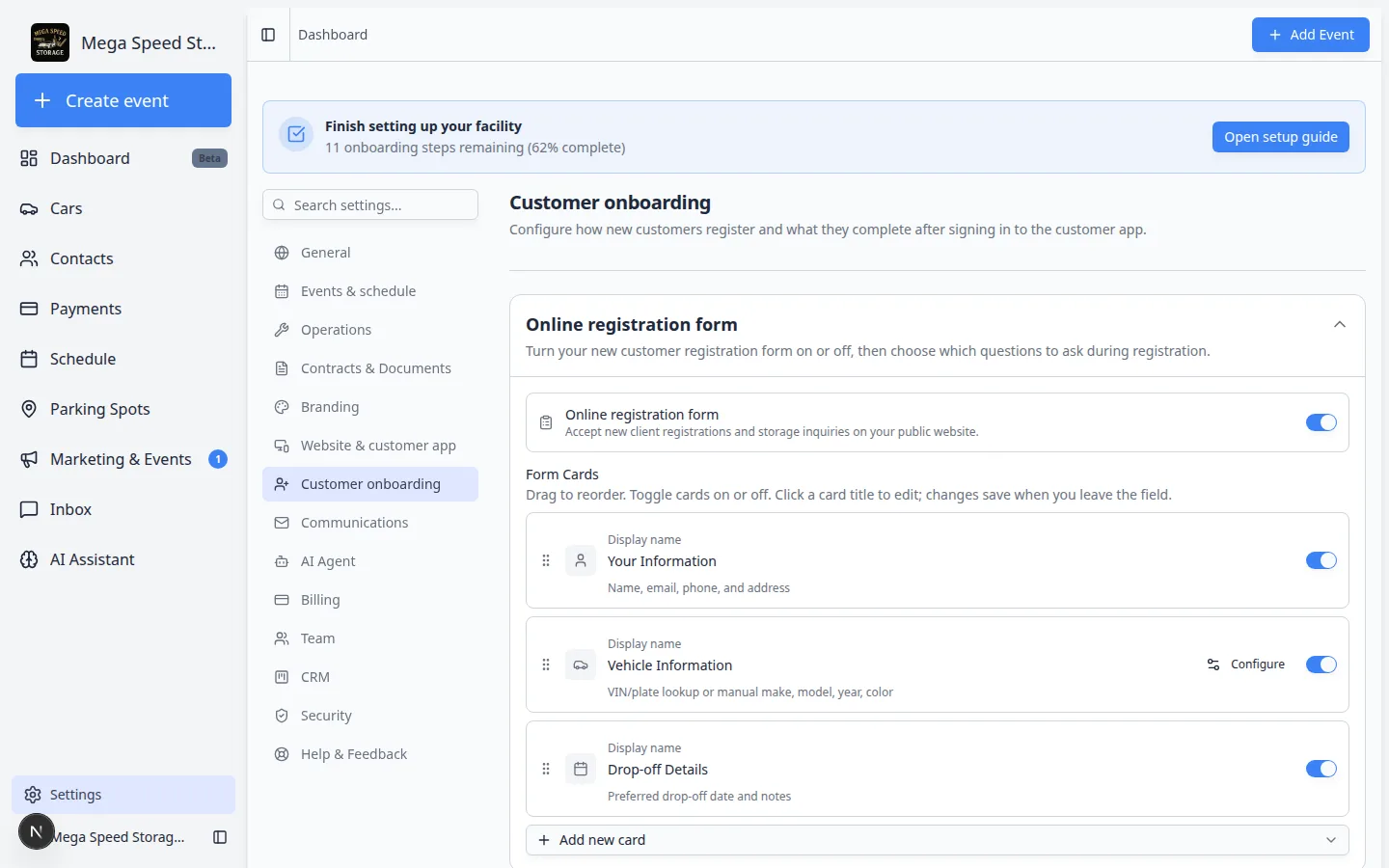Click the Cars car icon in the sidebar
This screenshot has height=868, width=1389.
pyautogui.click(x=29, y=208)
